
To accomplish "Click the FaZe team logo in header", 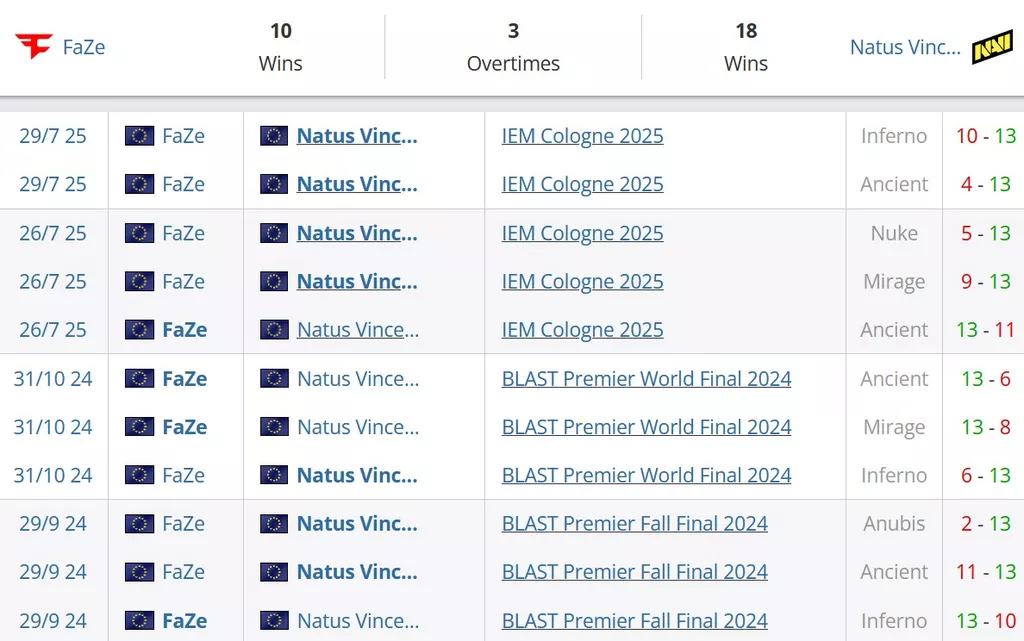I will click(34, 47).
